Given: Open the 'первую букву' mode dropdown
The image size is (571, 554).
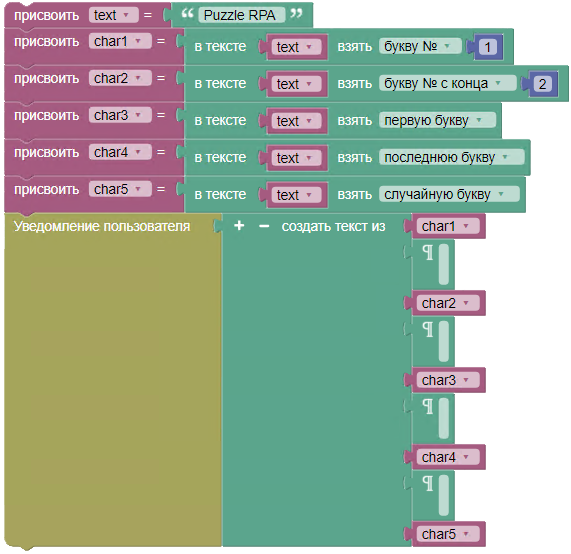Looking at the screenshot, I should coord(437,120).
